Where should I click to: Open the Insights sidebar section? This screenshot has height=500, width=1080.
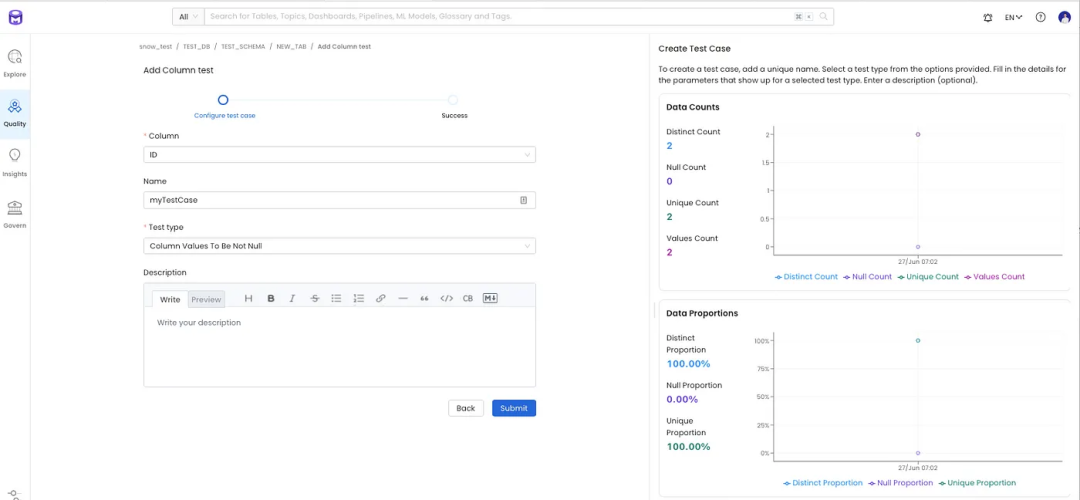15,161
